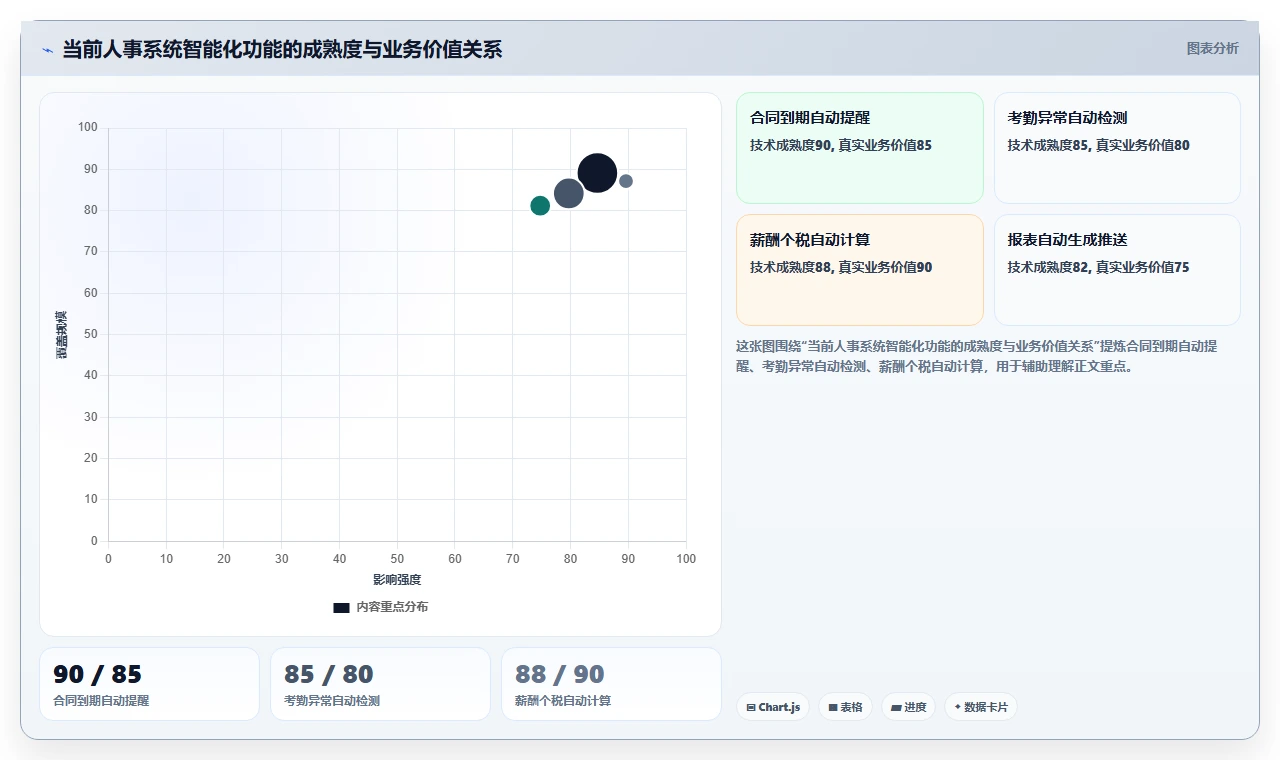Open the 考勤异常自动检测 card
1280x760 pixels.
click(1117, 148)
